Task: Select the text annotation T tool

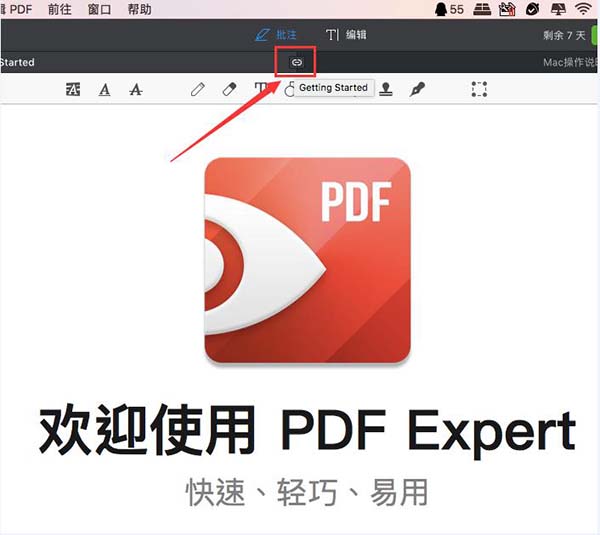Action: (x=260, y=88)
